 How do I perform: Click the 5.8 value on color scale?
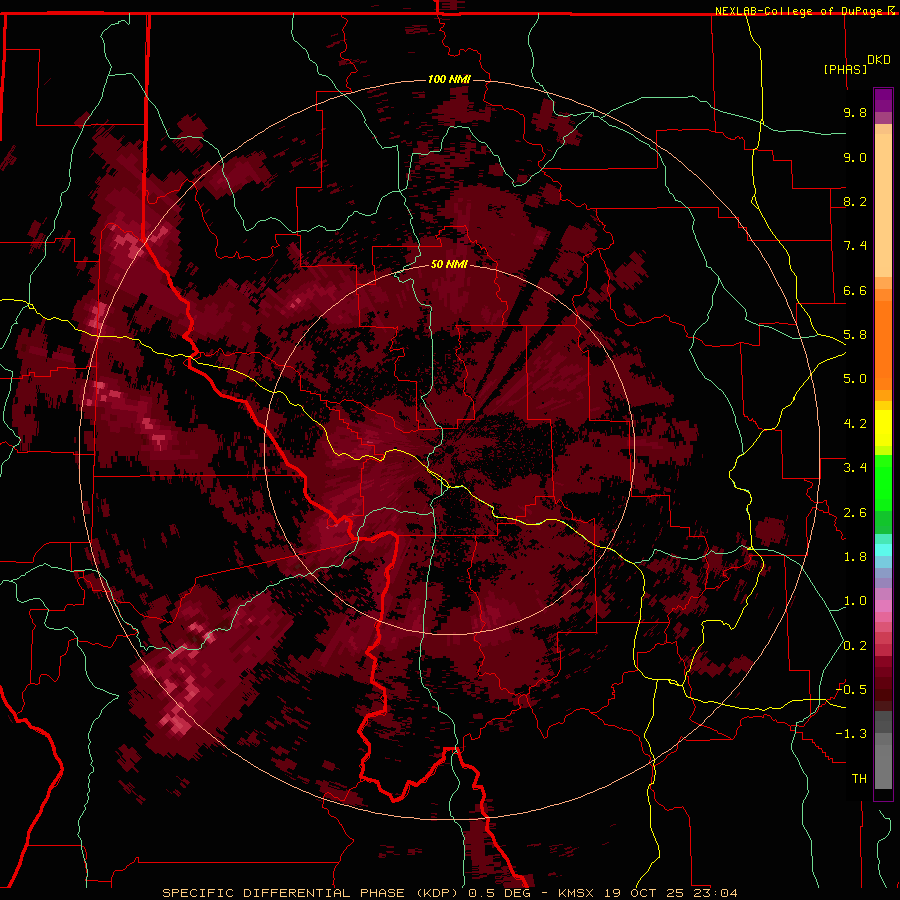point(855,335)
